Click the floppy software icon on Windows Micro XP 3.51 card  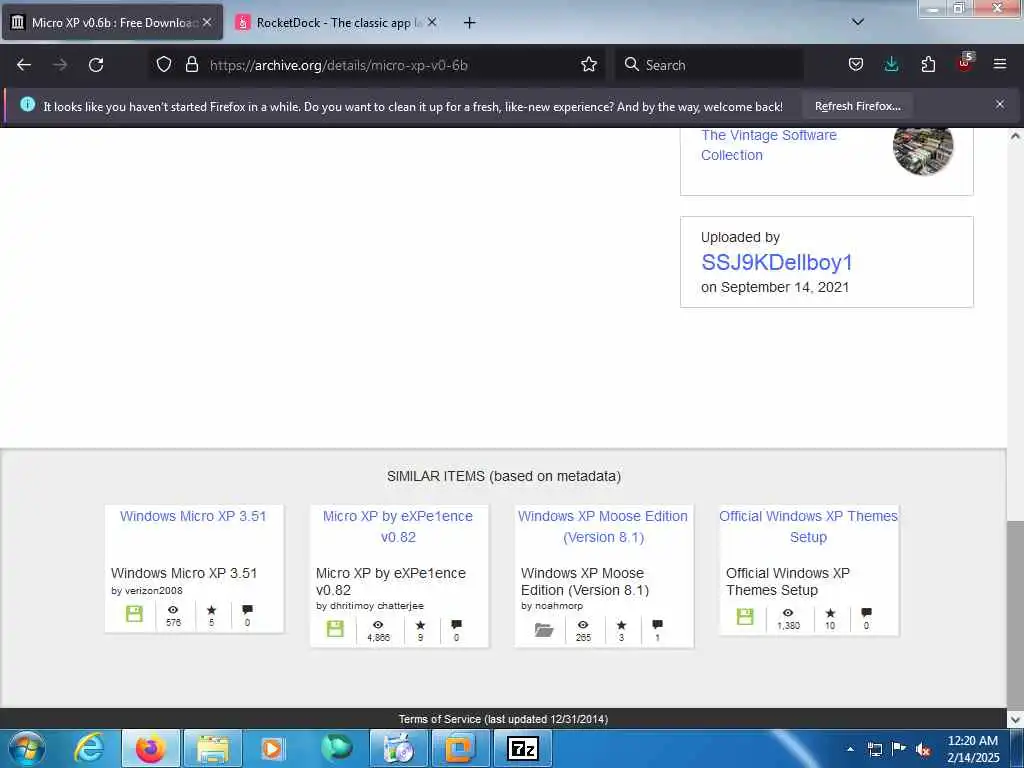click(x=134, y=614)
